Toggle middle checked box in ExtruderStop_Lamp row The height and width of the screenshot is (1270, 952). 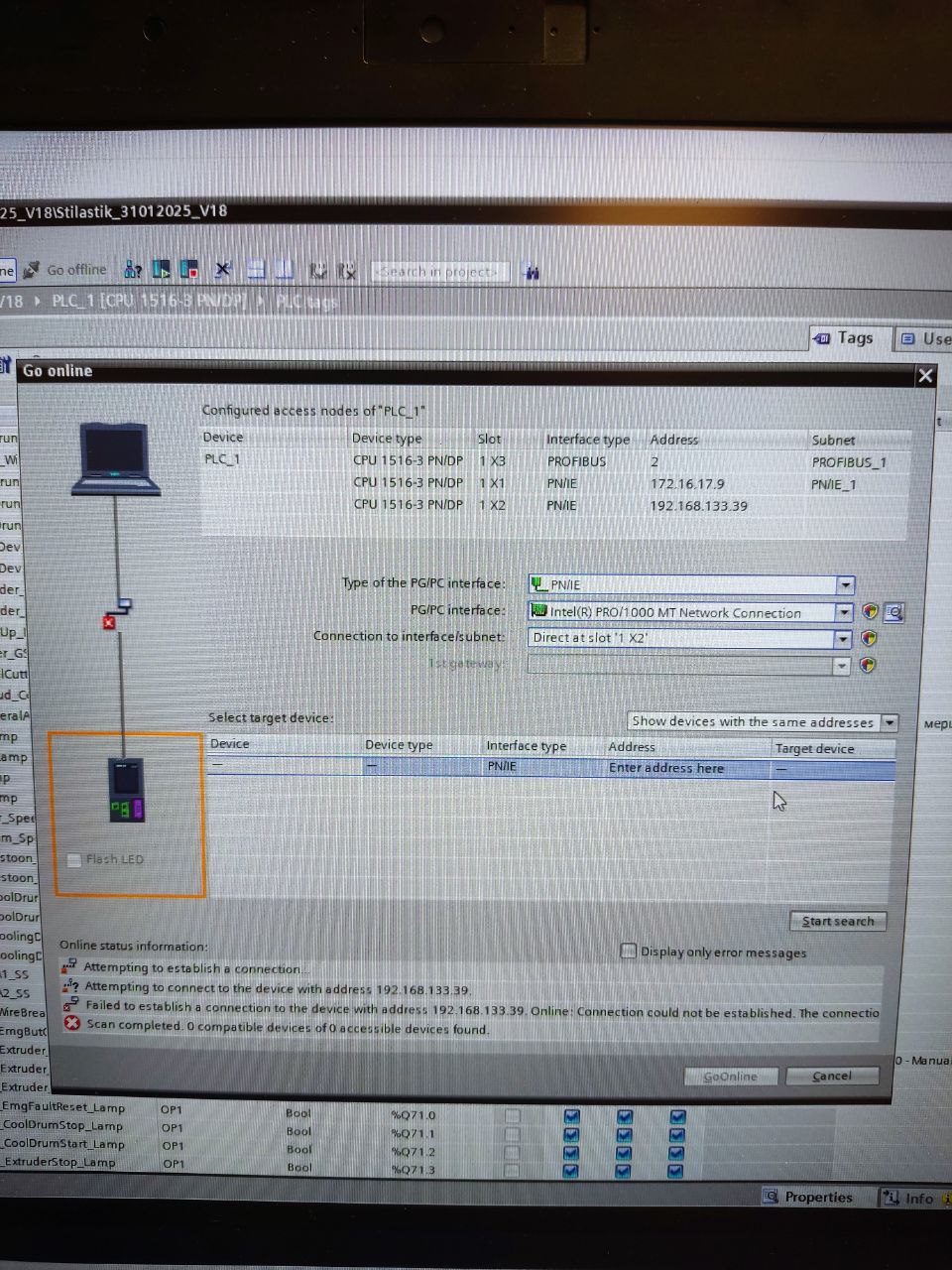[x=624, y=1171]
